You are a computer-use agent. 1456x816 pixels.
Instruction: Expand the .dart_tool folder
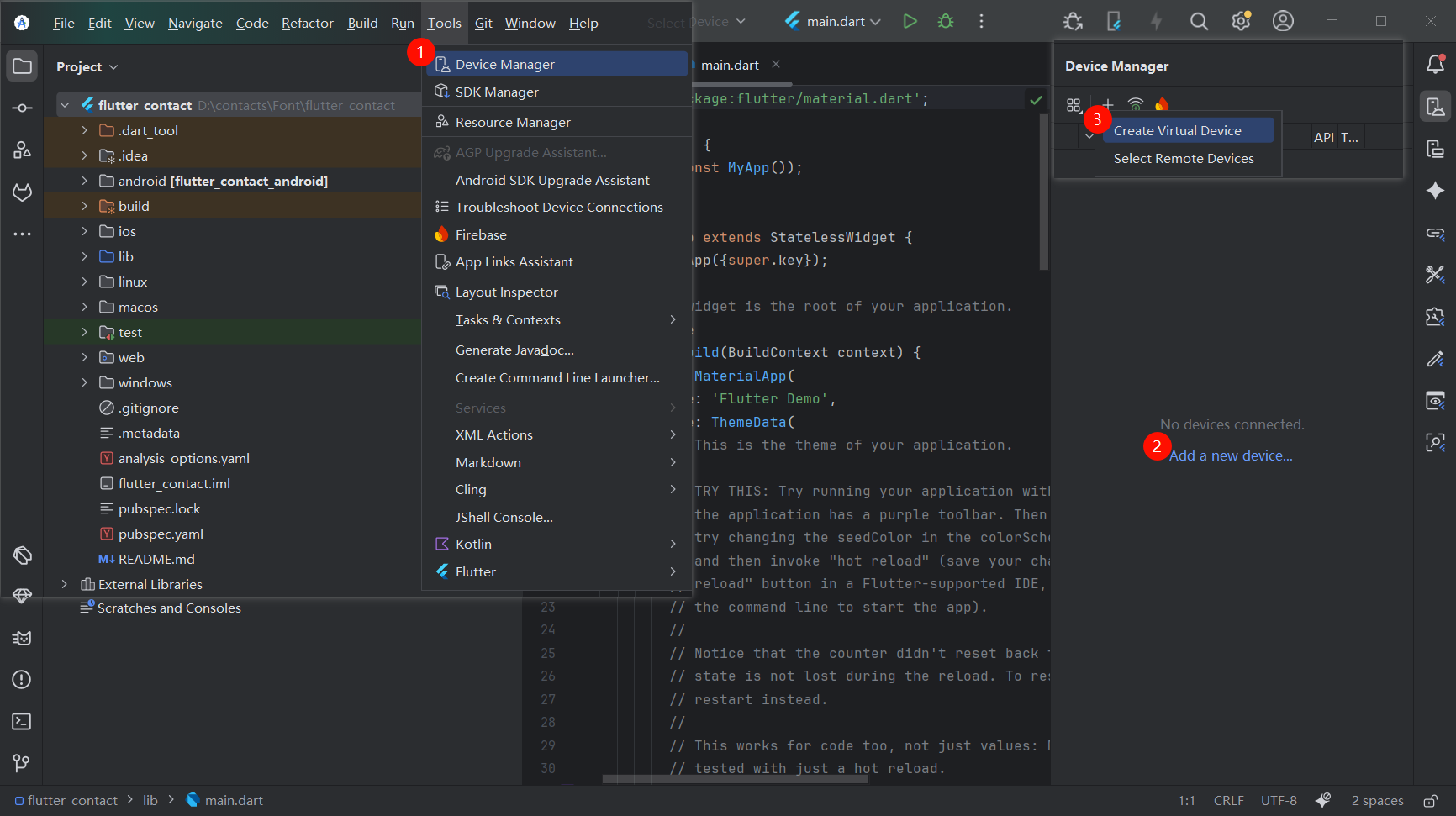point(84,130)
